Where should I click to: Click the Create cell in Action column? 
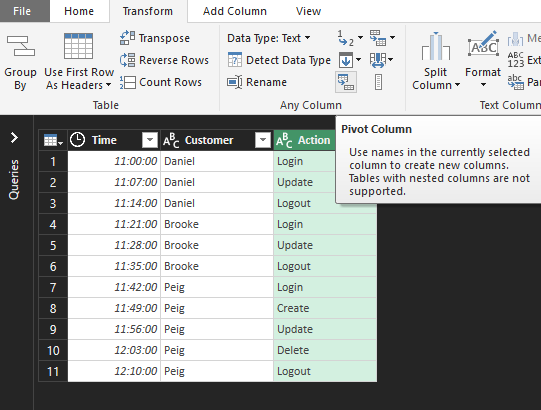pyautogui.click(x=325, y=308)
